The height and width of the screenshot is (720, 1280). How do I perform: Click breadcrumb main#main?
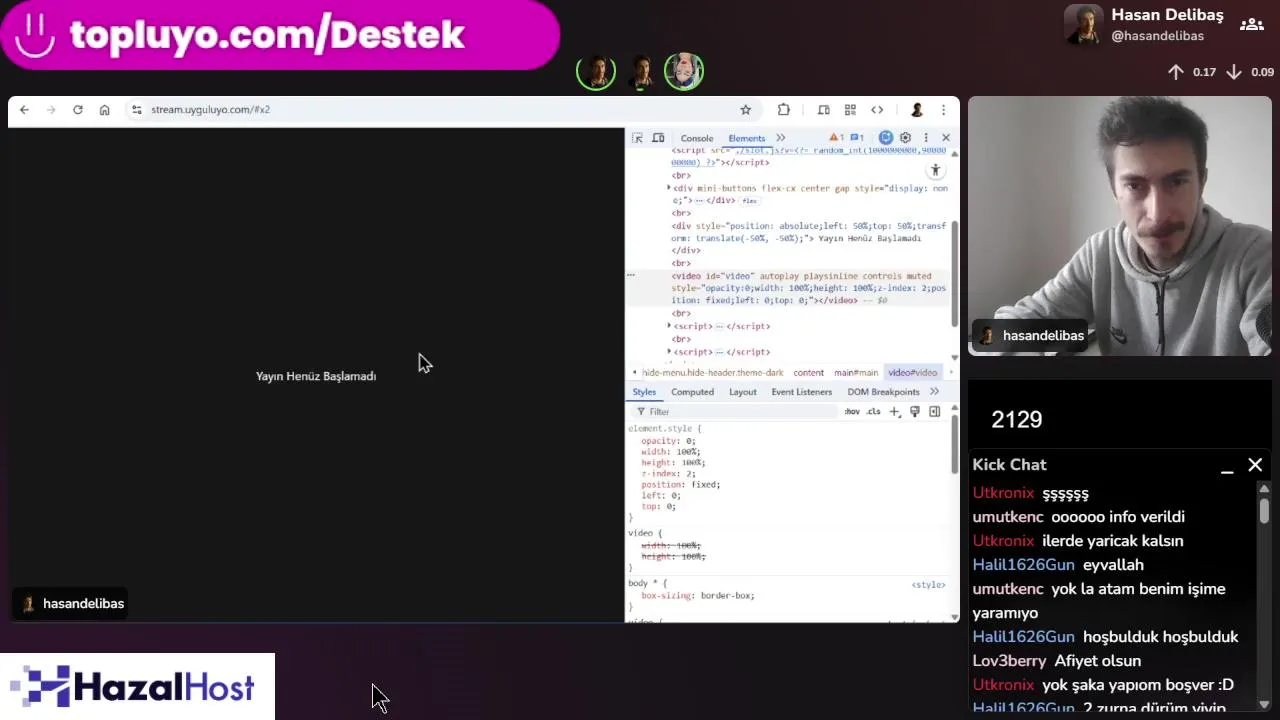pos(856,373)
